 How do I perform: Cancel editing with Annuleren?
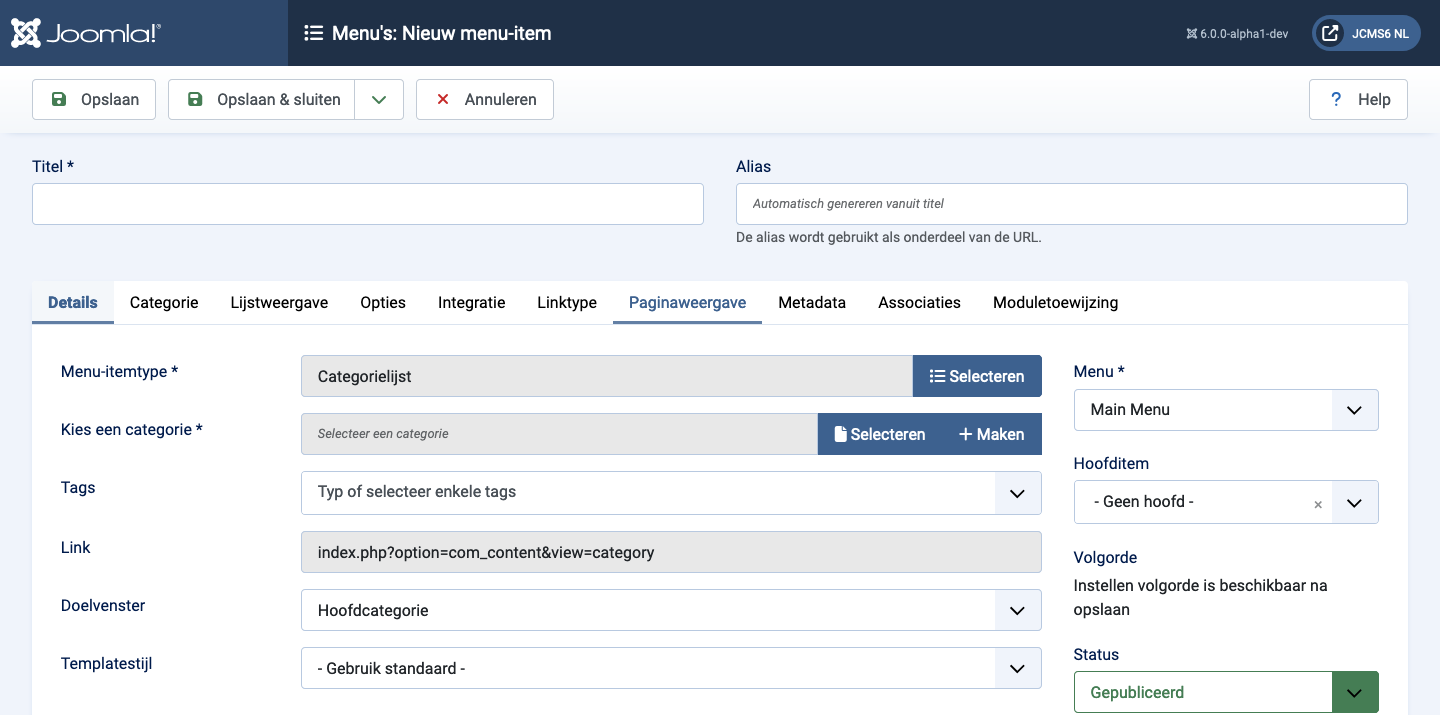pos(485,100)
